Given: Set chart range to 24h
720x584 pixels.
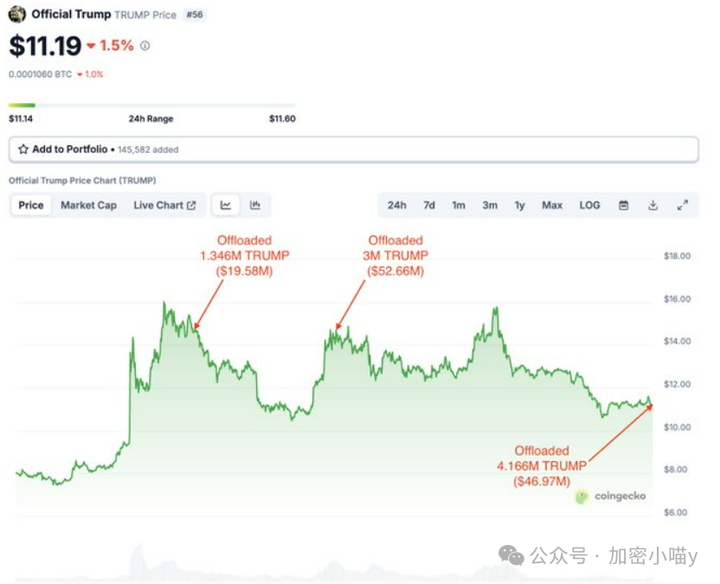Looking at the screenshot, I should (397, 205).
